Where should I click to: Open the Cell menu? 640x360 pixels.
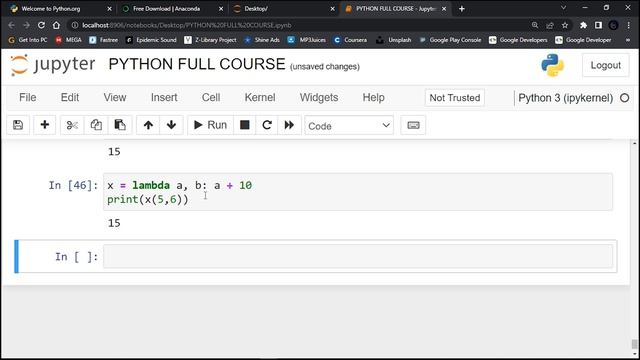coord(211,98)
